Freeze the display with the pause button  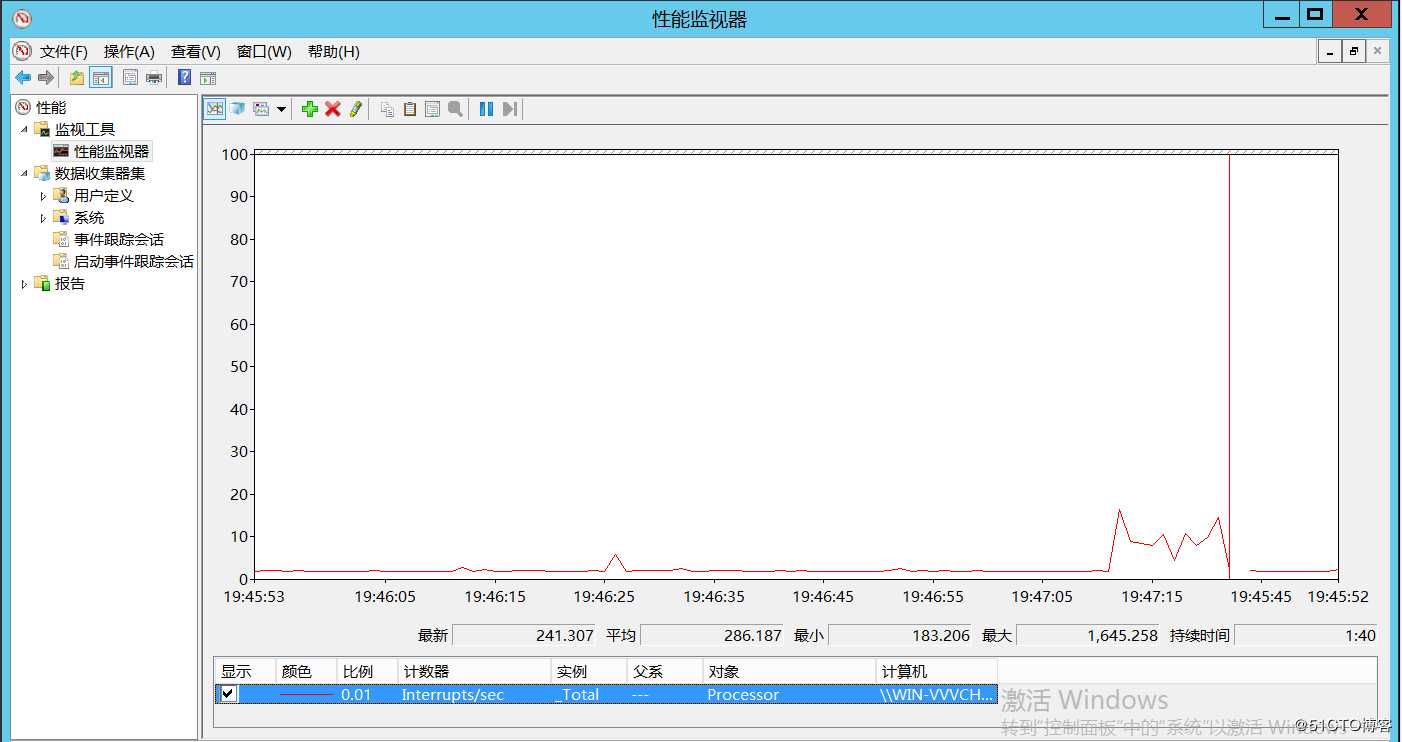[x=486, y=109]
